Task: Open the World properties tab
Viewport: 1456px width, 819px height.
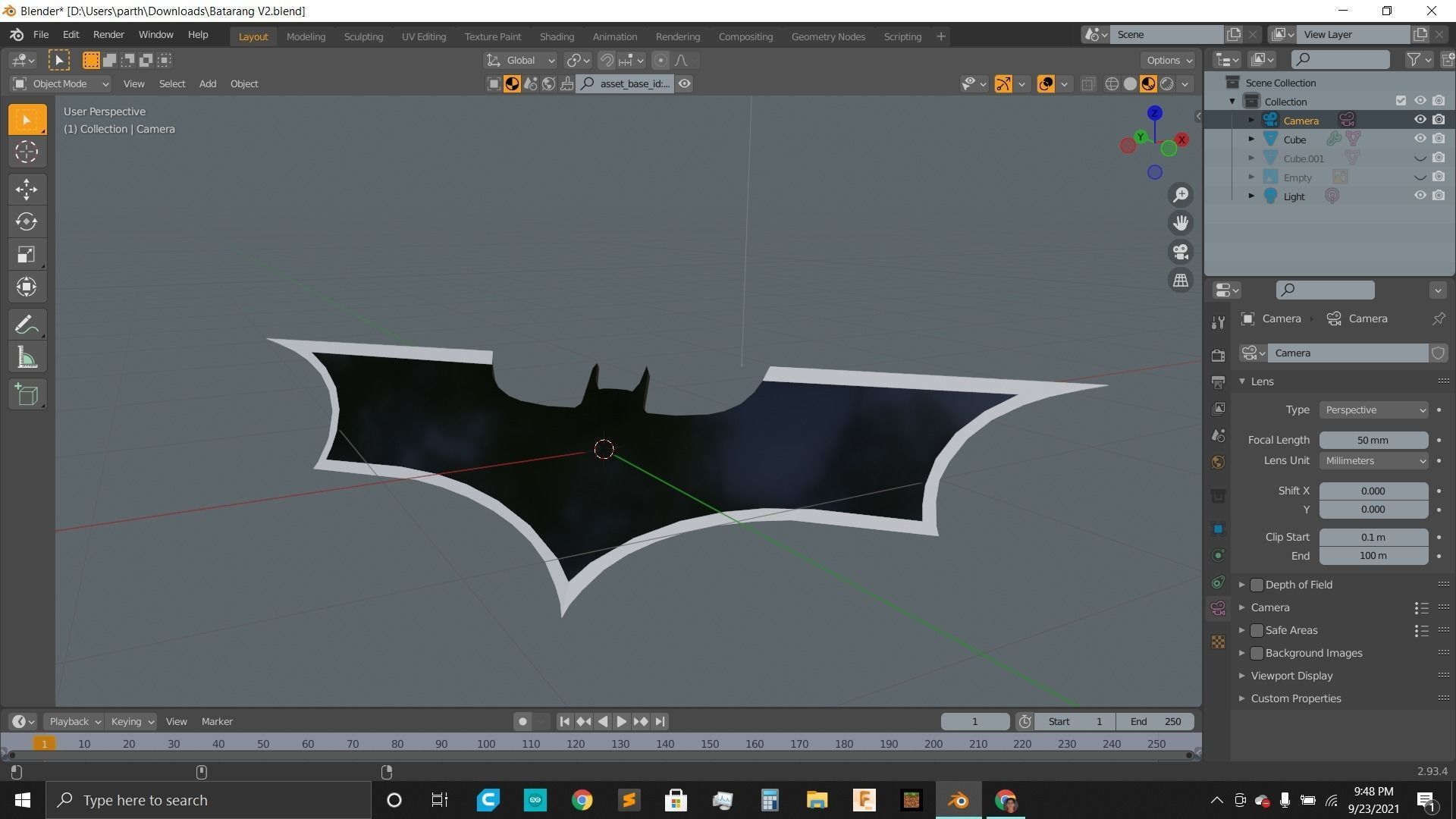Action: click(1218, 462)
